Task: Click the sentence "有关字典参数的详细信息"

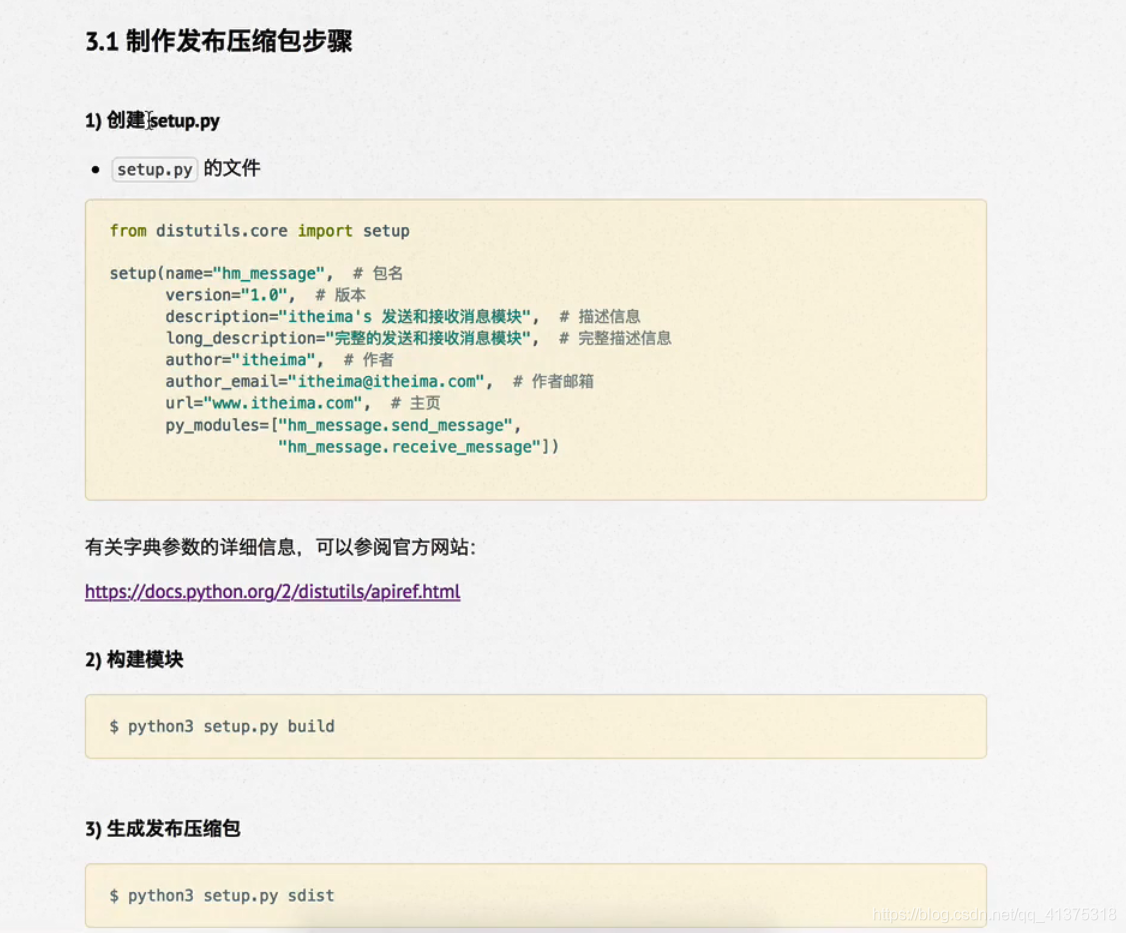Action: coord(190,547)
